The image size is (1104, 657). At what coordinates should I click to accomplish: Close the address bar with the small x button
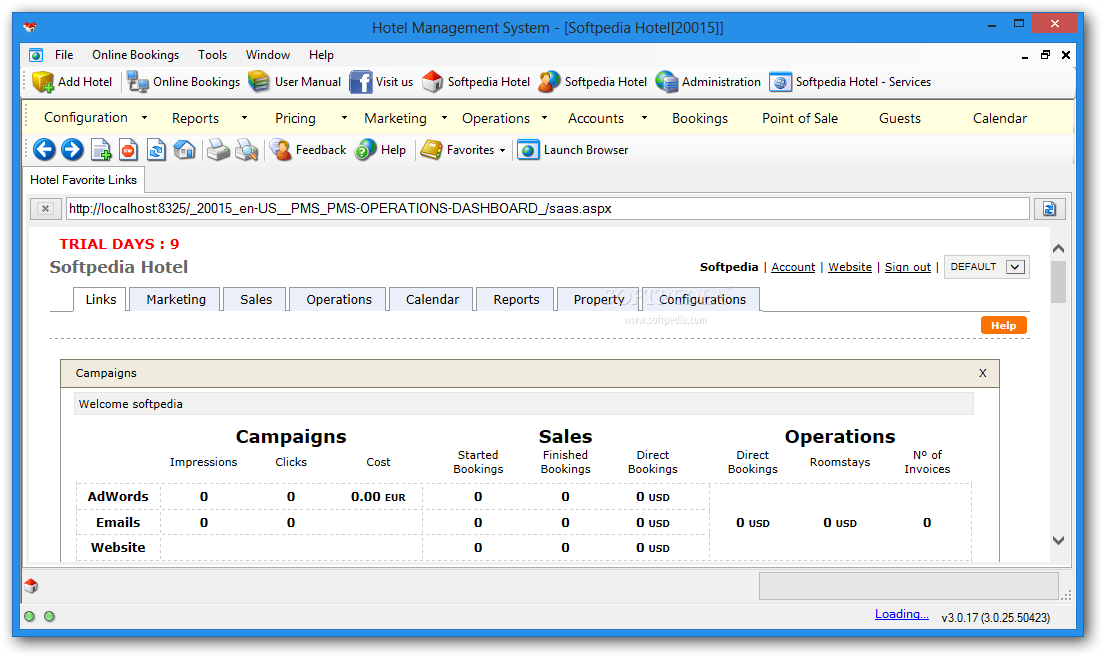pos(45,208)
